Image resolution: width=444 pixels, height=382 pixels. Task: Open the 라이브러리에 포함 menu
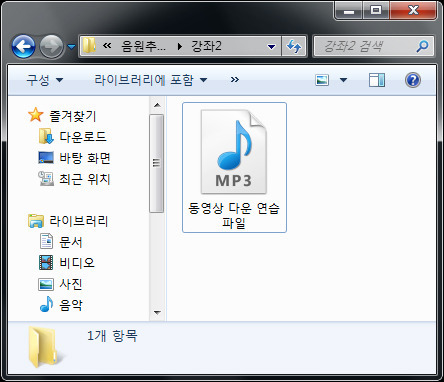(x=151, y=80)
